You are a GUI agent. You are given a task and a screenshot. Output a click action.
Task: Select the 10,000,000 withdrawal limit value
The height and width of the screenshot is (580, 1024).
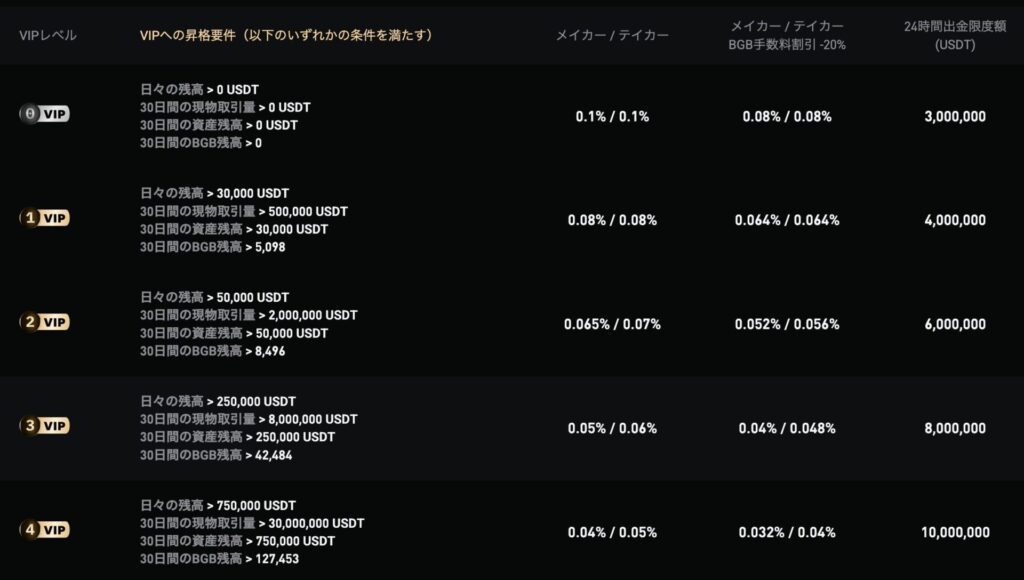pos(955,532)
